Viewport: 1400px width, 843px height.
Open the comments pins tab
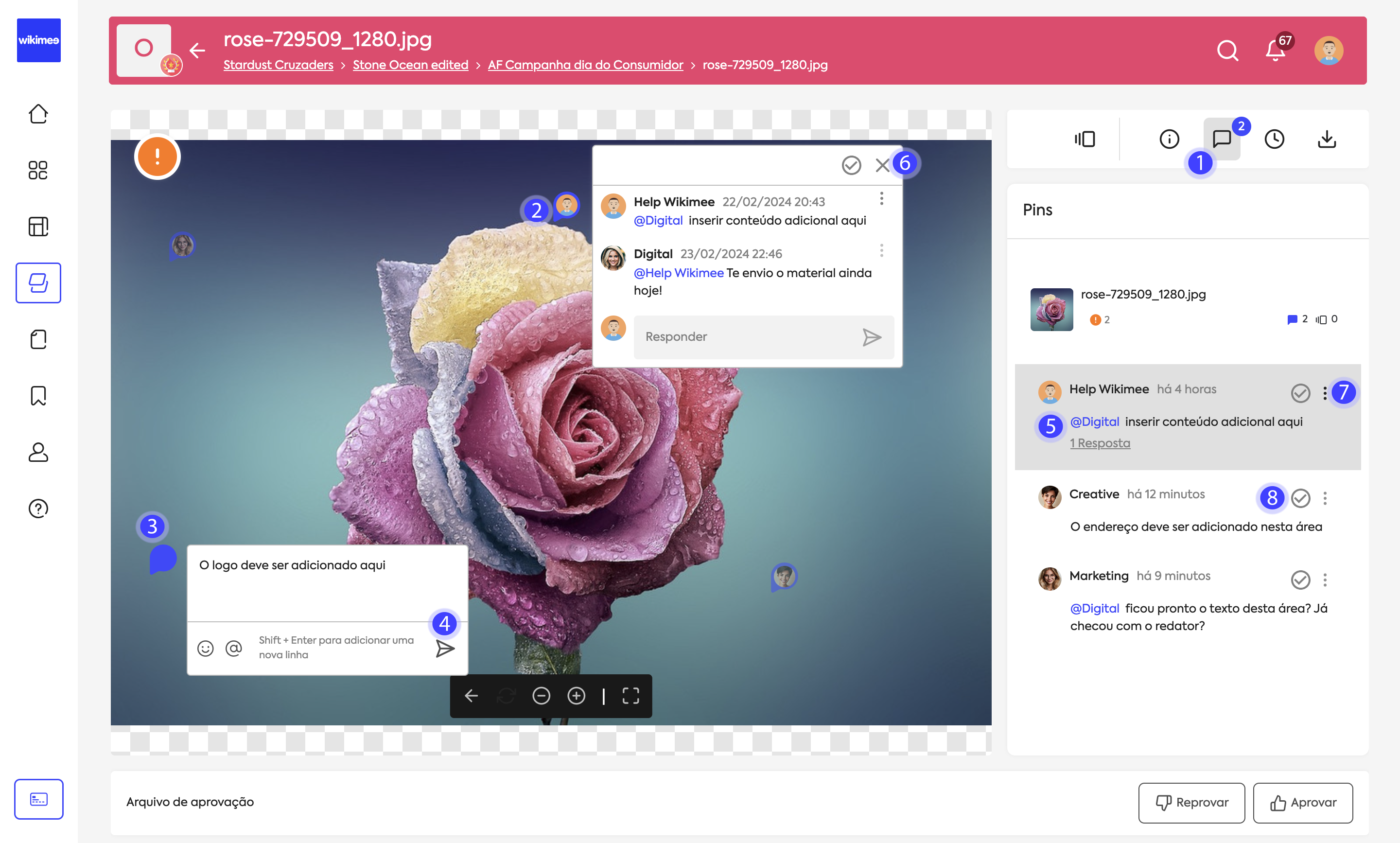(1221, 139)
